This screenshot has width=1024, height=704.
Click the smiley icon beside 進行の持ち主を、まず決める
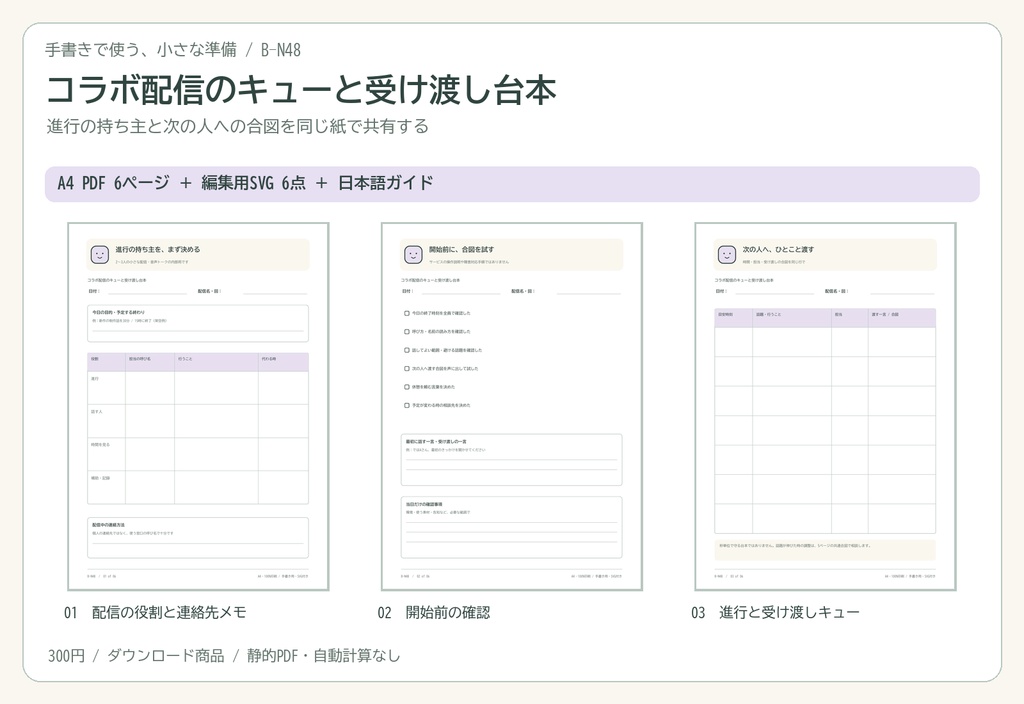coord(99,255)
